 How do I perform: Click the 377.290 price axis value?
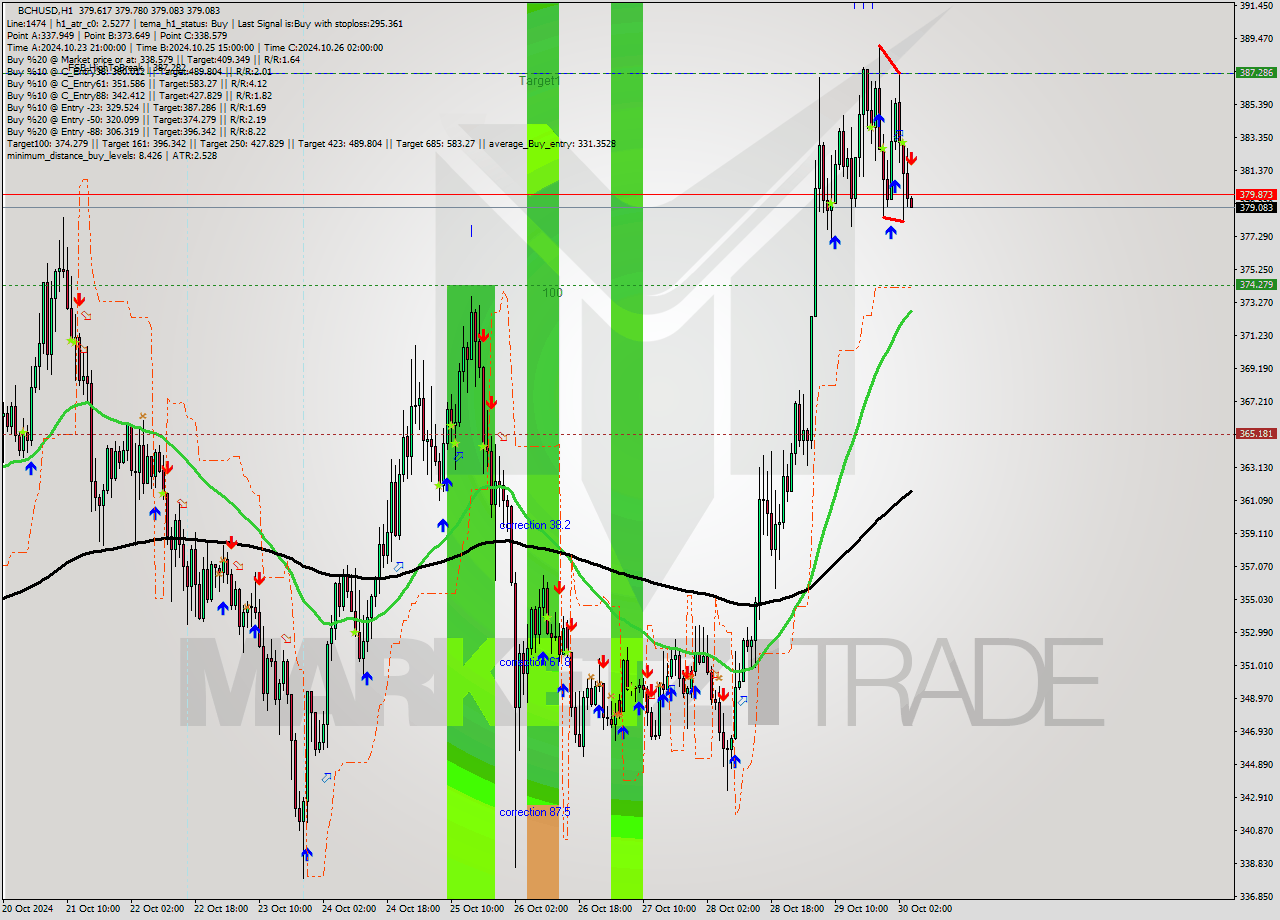[x=1256, y=237]
